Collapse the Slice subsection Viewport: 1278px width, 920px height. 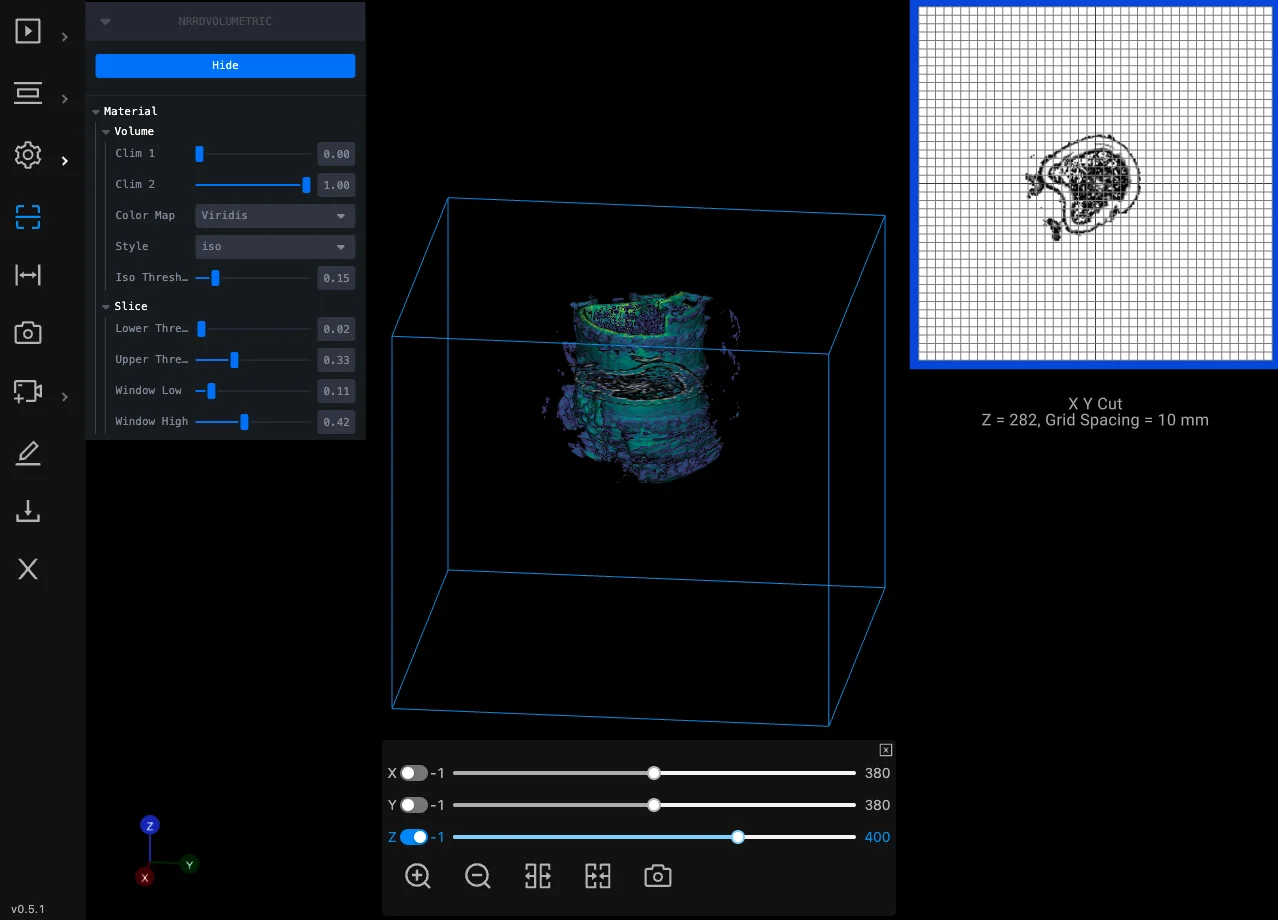click(107, 307)
